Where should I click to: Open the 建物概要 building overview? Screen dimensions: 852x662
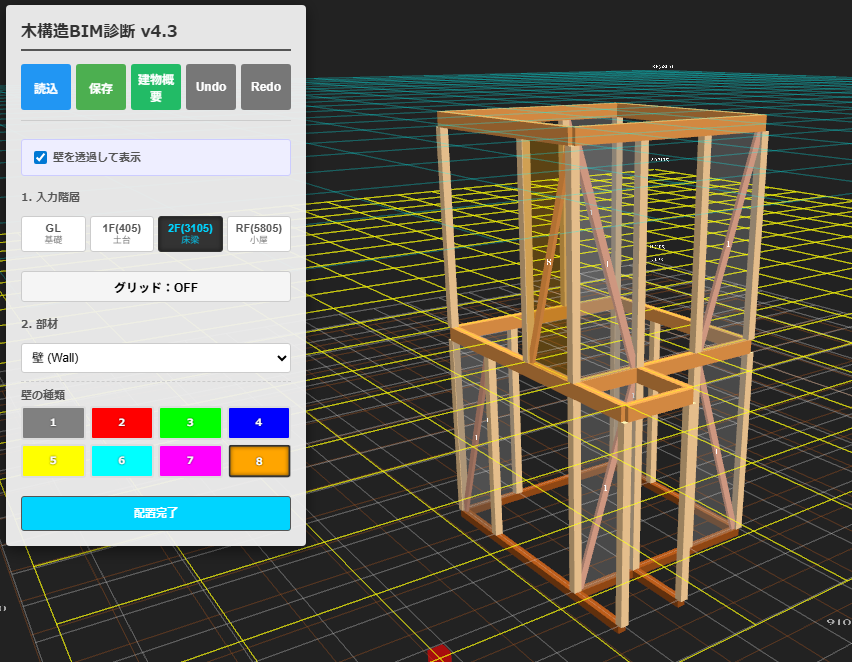(x=155, y=87)
